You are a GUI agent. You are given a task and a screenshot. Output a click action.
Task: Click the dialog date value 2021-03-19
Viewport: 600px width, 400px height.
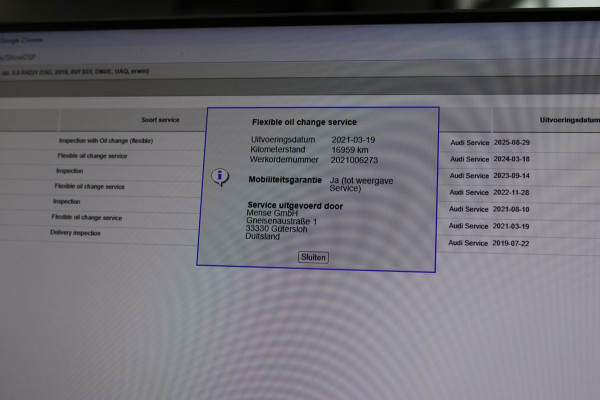pyautogui.click(x=353, y=140)
